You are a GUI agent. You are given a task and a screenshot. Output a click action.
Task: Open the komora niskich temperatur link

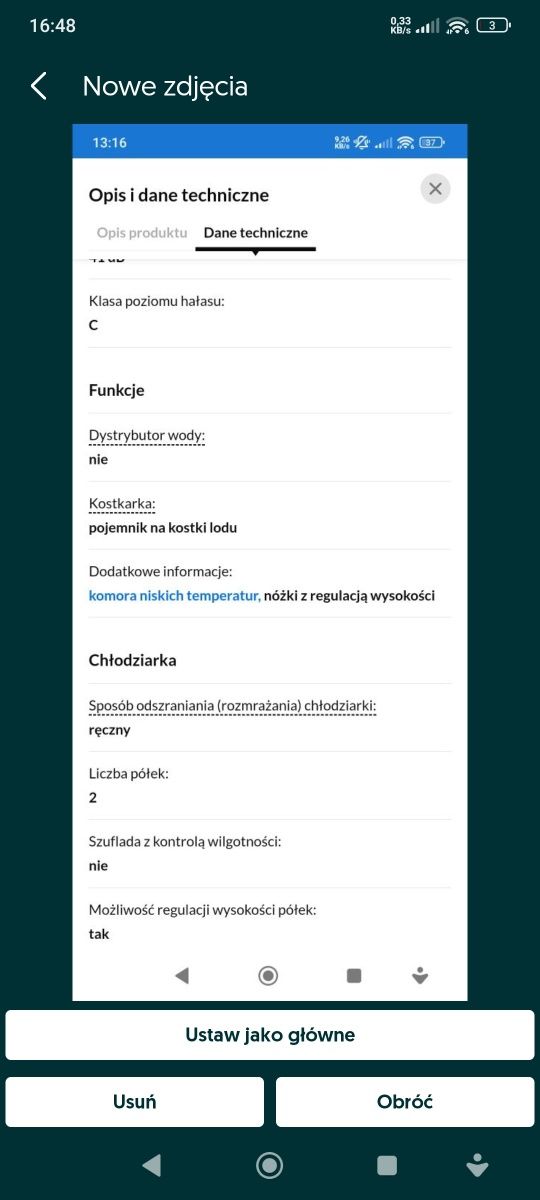tap(174, 595)
